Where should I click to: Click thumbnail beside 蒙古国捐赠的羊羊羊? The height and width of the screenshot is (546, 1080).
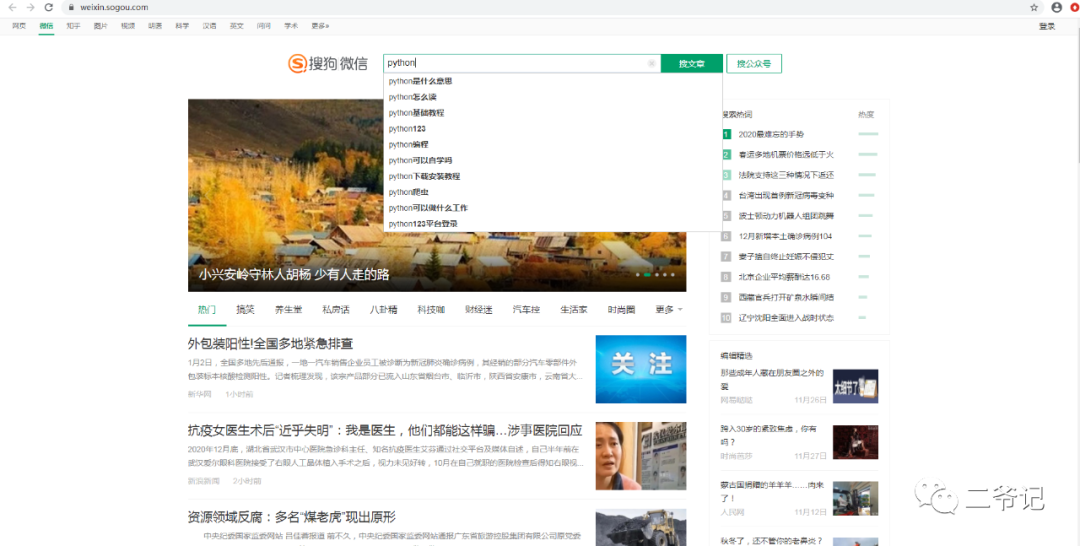pos(855,498)
